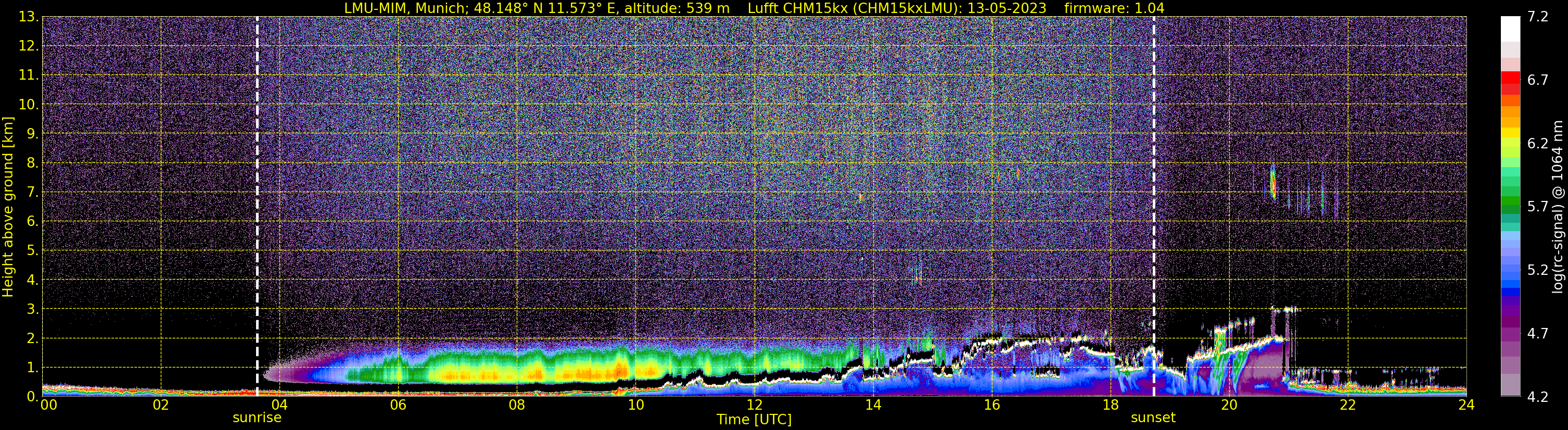Click the height-axis tick label 11 km
The width and height of the screenshot is (1568, 430).
(x=29, y=75)
